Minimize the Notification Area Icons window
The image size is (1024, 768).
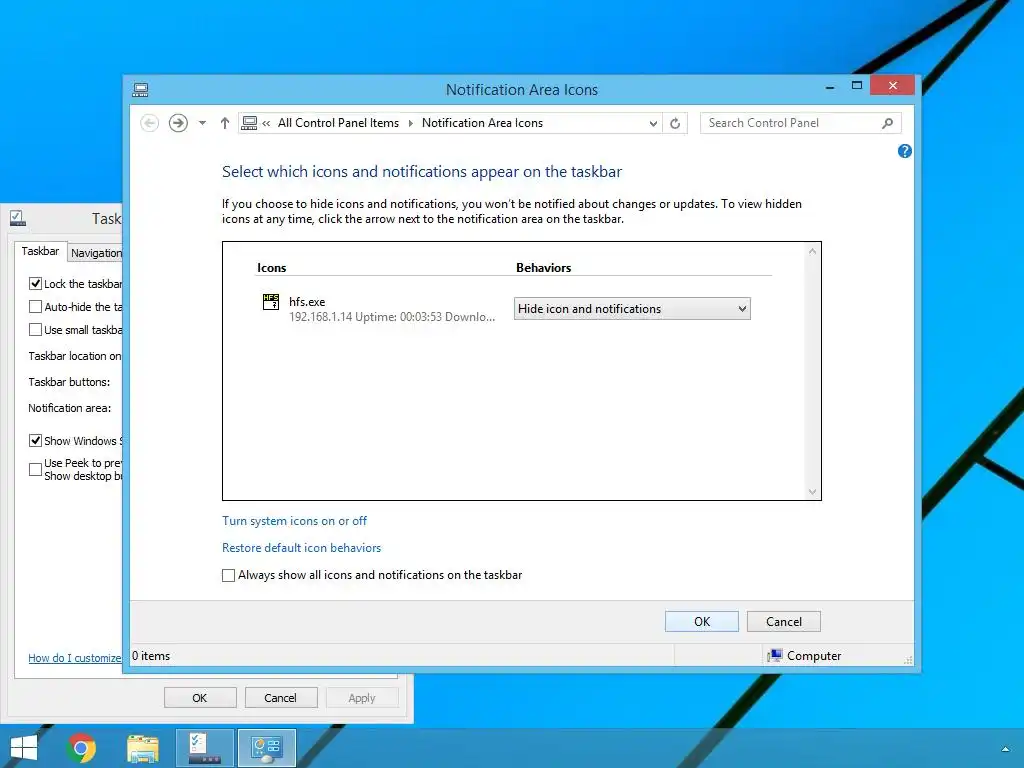(x=829, y=86)
